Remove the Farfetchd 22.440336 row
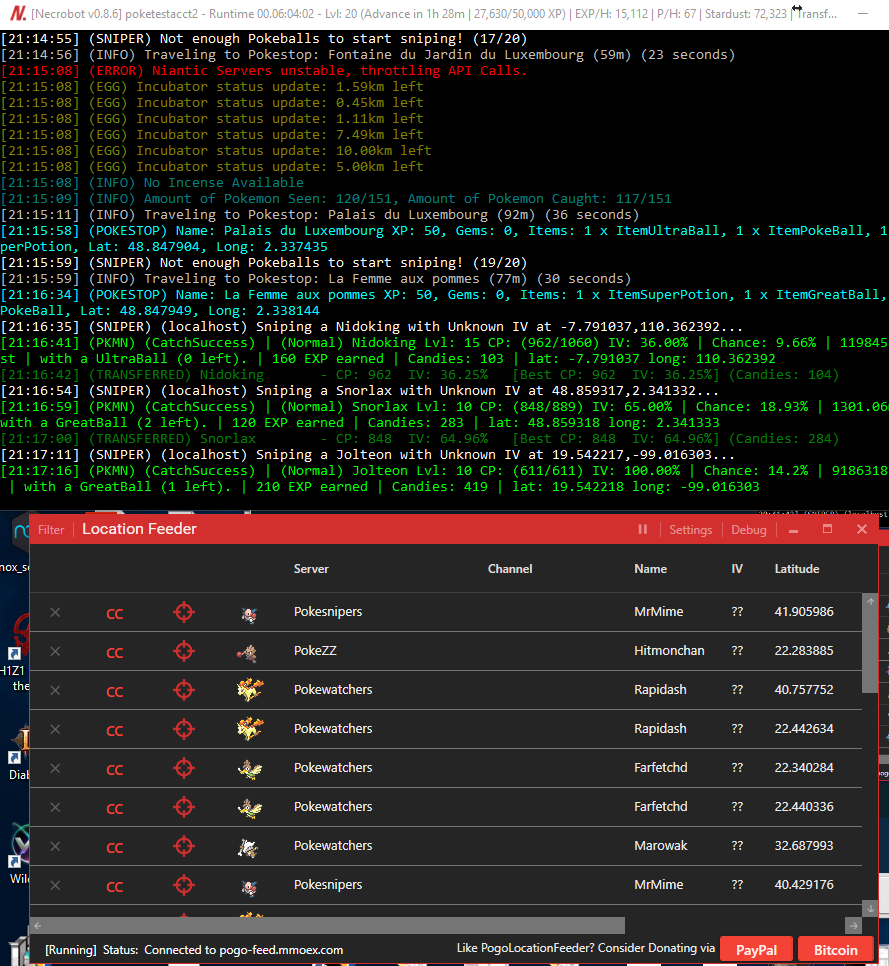The height and width of the screenshot is (966, 889). [55, 807]
